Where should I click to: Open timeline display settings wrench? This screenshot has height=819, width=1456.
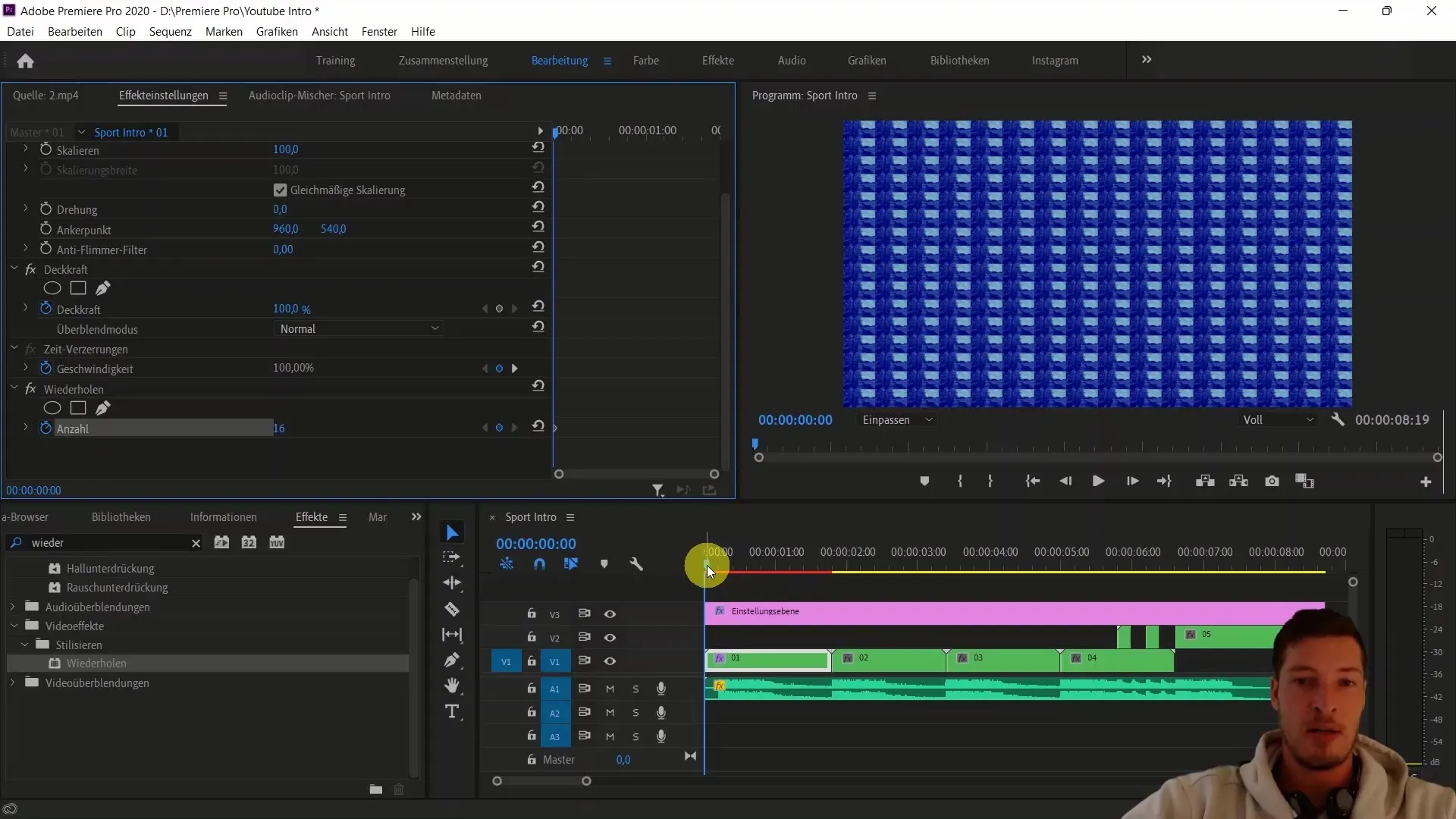point(636,564)
